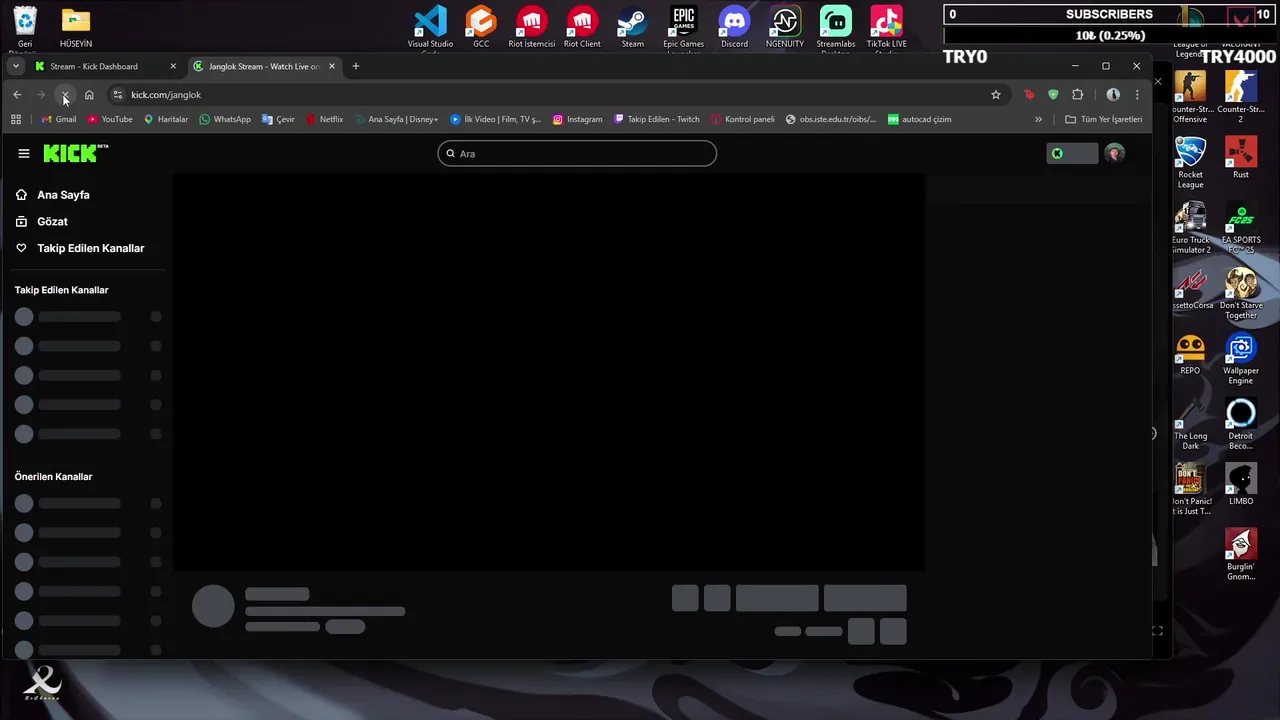Open Kick user avatar menu
Viewport: 1280px width, 720px height.
[1114, 153]
